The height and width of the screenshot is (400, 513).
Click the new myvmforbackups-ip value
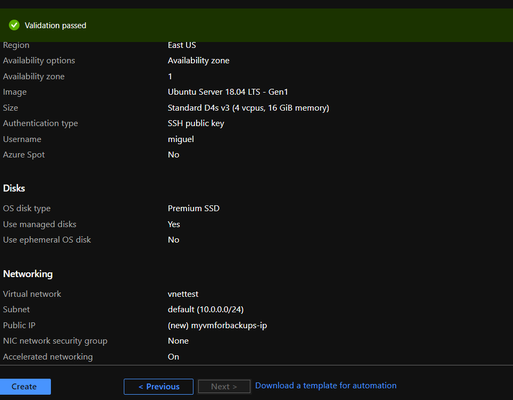pos(217,325)
